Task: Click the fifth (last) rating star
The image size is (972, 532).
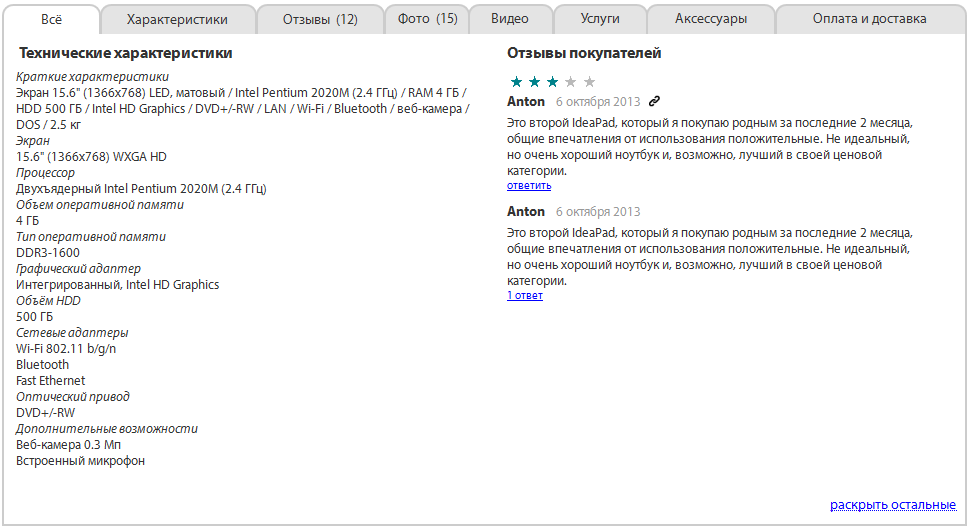Action: pos(589,82)
